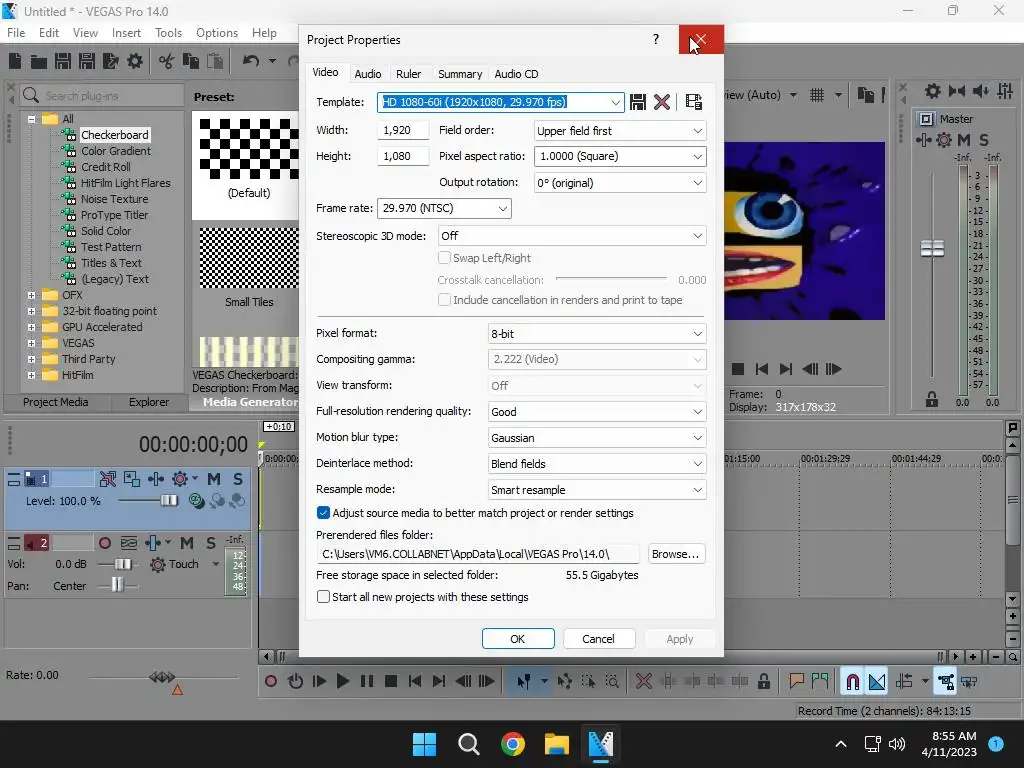Viewport: 1024px width, 768px height.
Task: Expand the OFX folder in the plug-in tree
Action: pos(31,295)
